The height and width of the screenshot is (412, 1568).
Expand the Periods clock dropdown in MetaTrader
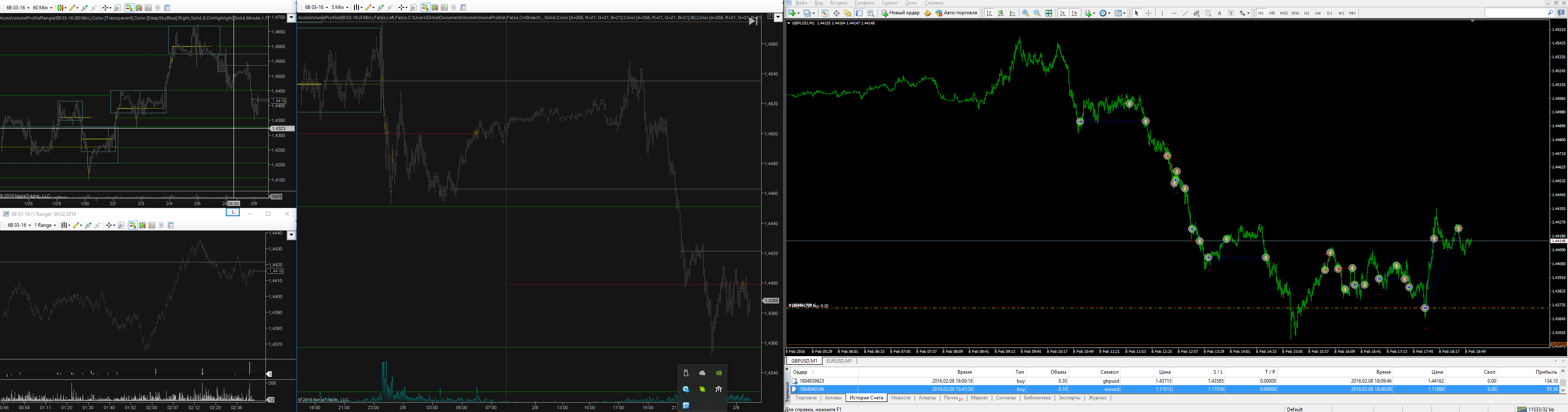point(1109,13)
